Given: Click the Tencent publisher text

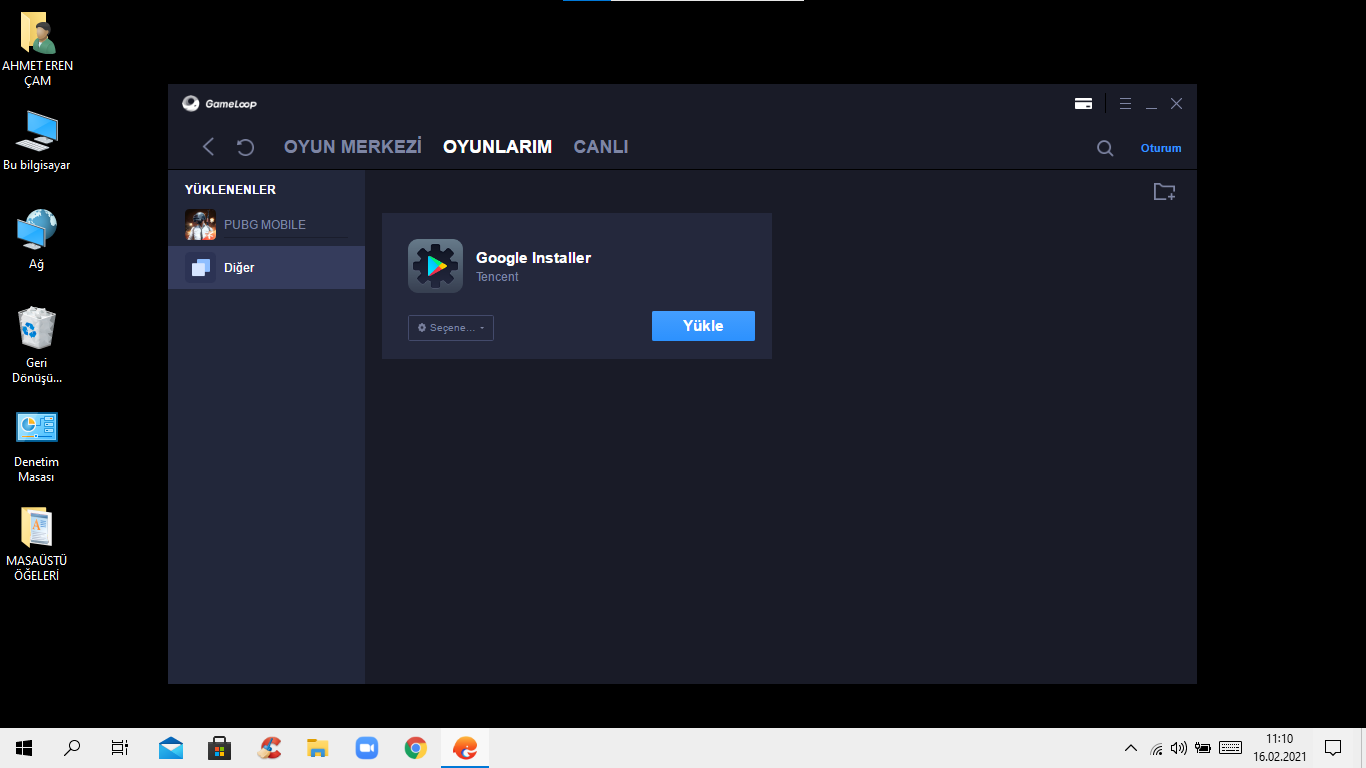Looking at the screenshot, I should tap(497, 277).
